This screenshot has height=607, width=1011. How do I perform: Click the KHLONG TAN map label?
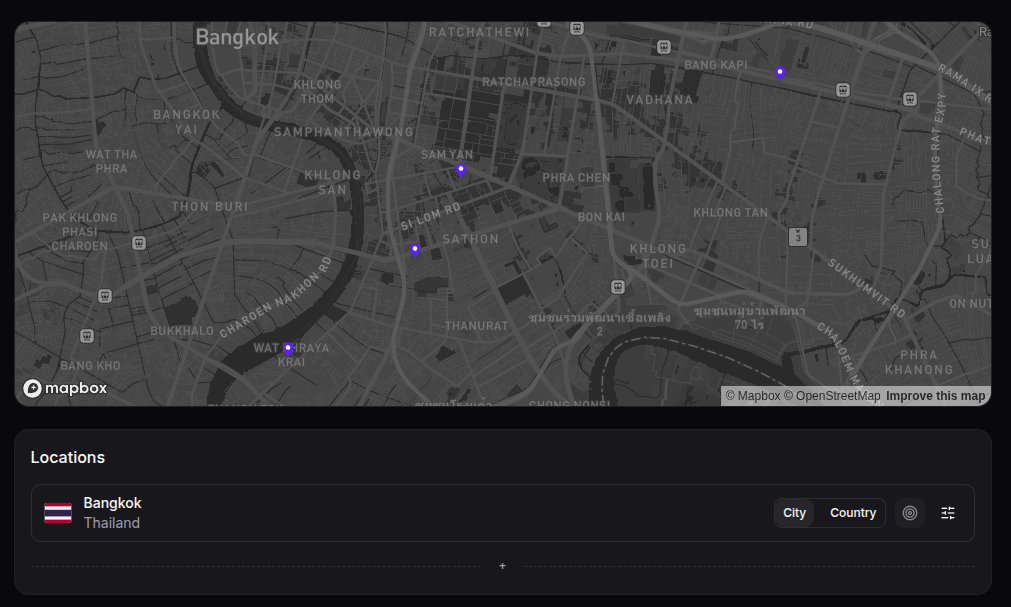731,212
